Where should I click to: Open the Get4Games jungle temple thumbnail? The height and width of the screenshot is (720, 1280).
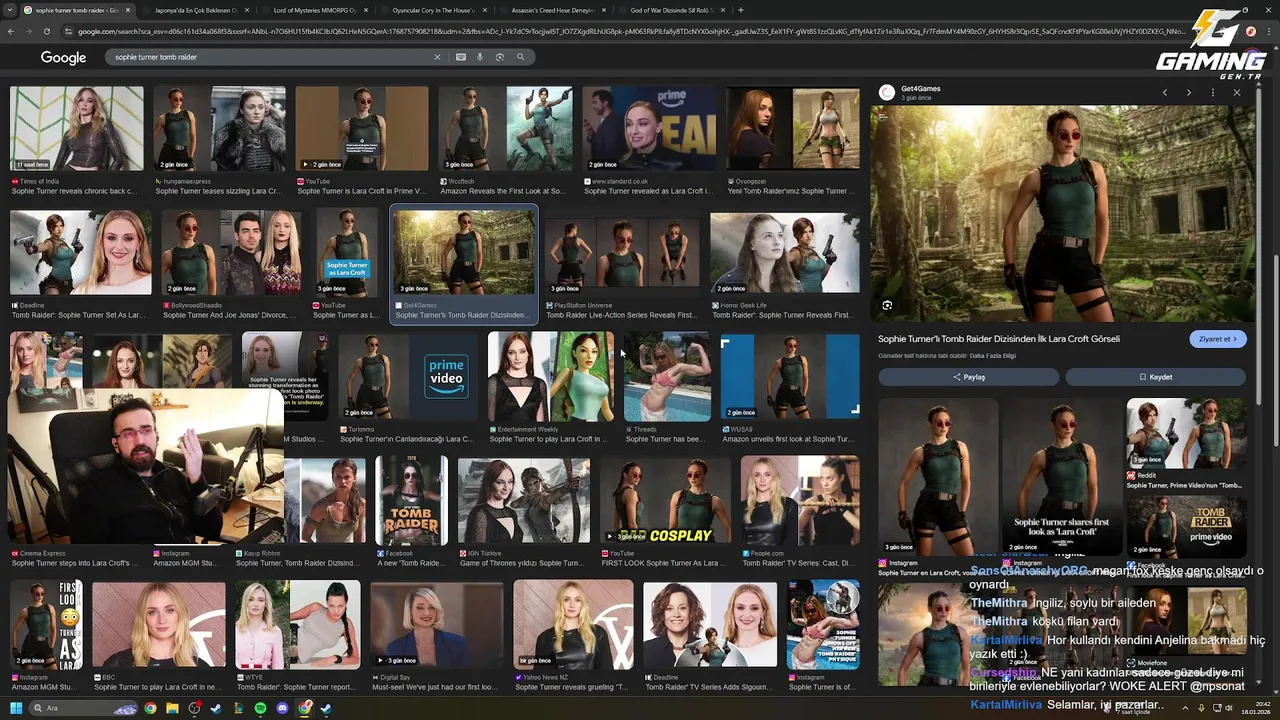click(x=464, y=252)
